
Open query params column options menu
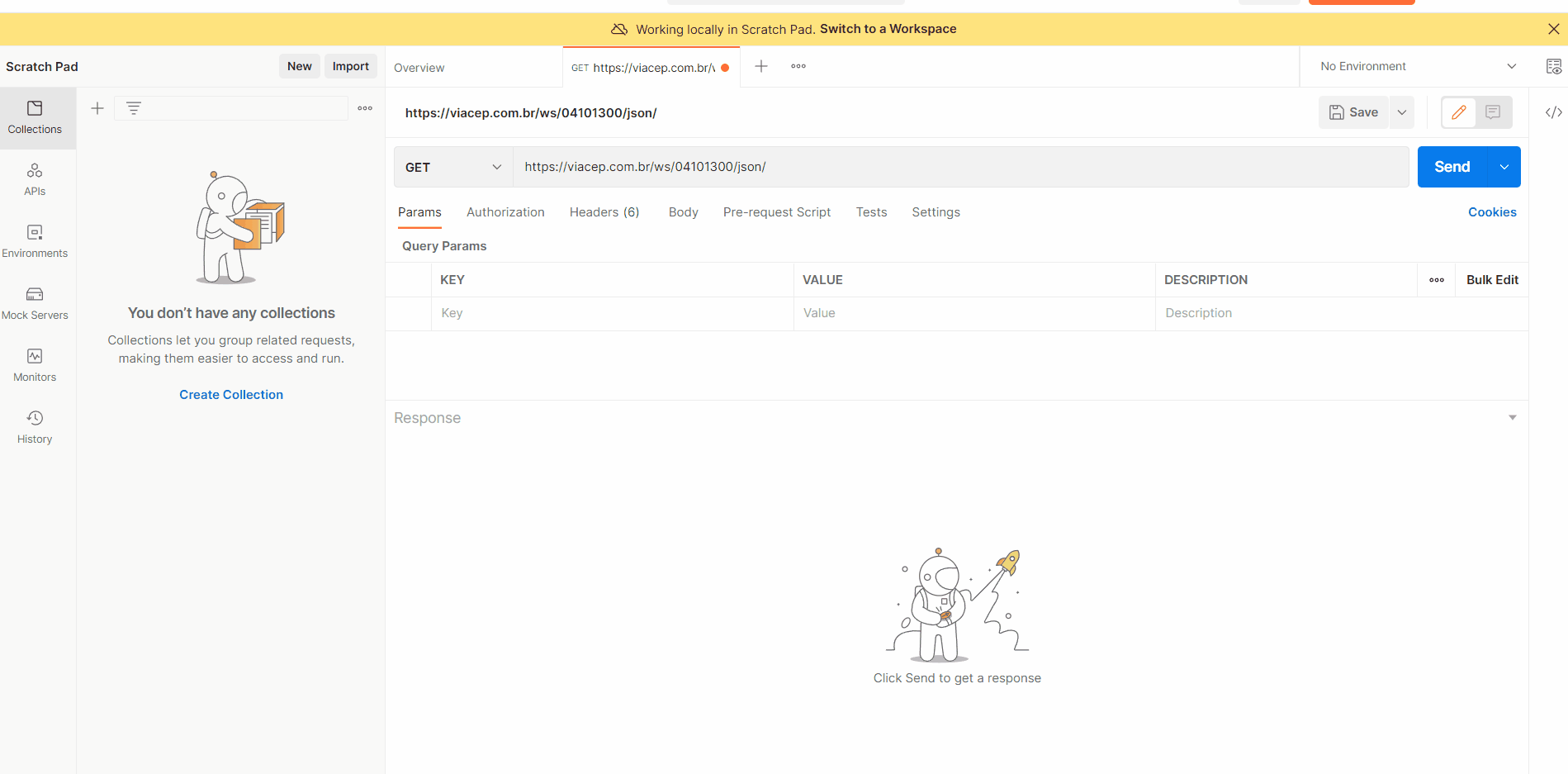[x=1437, y=280]
